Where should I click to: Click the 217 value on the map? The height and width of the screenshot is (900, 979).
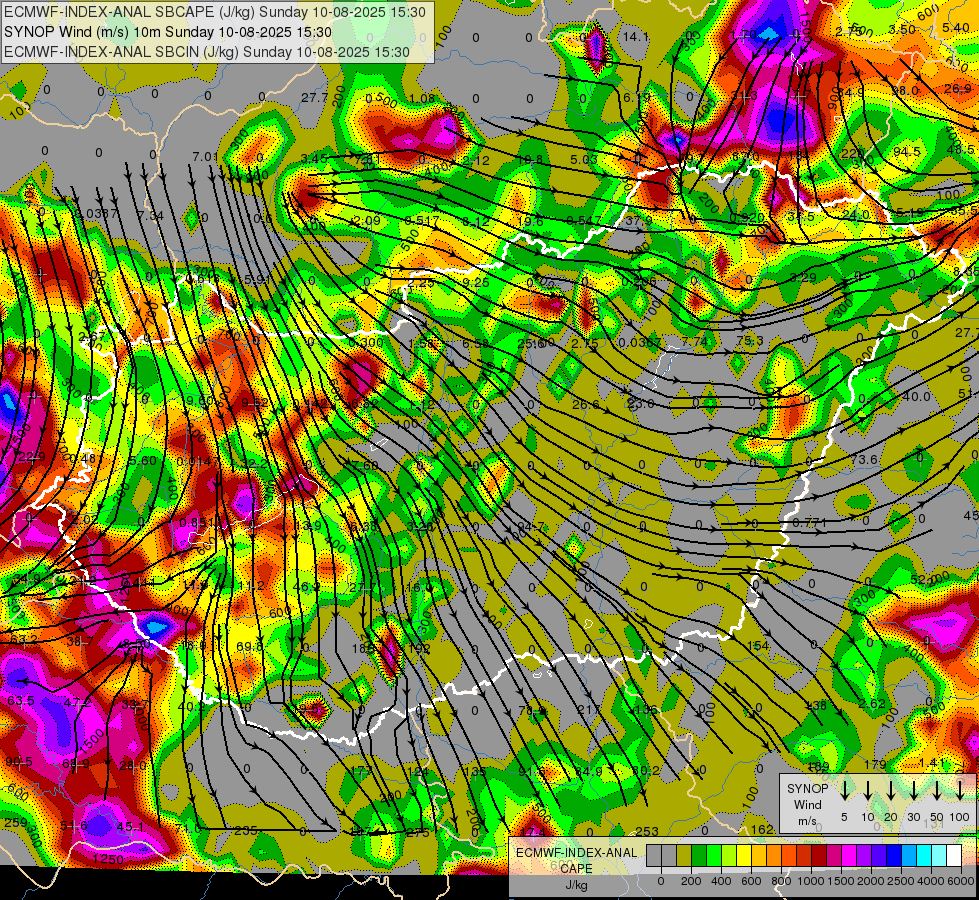click(588, 710)
